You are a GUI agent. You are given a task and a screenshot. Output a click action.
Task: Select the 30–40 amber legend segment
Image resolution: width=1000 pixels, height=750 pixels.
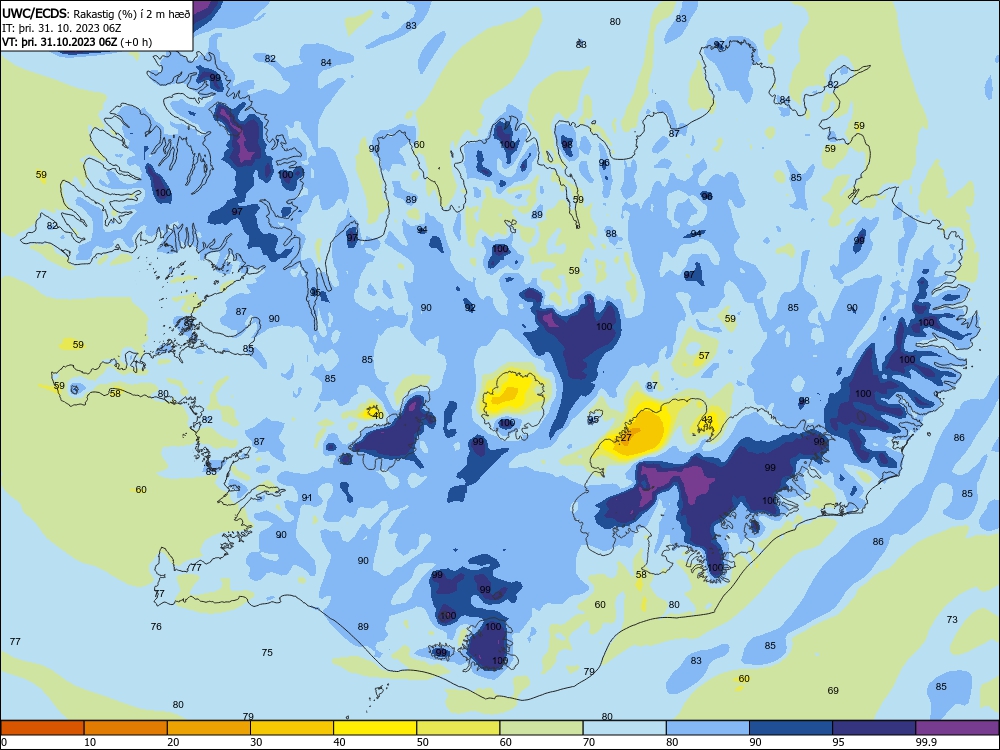click(x=292, y=728)
